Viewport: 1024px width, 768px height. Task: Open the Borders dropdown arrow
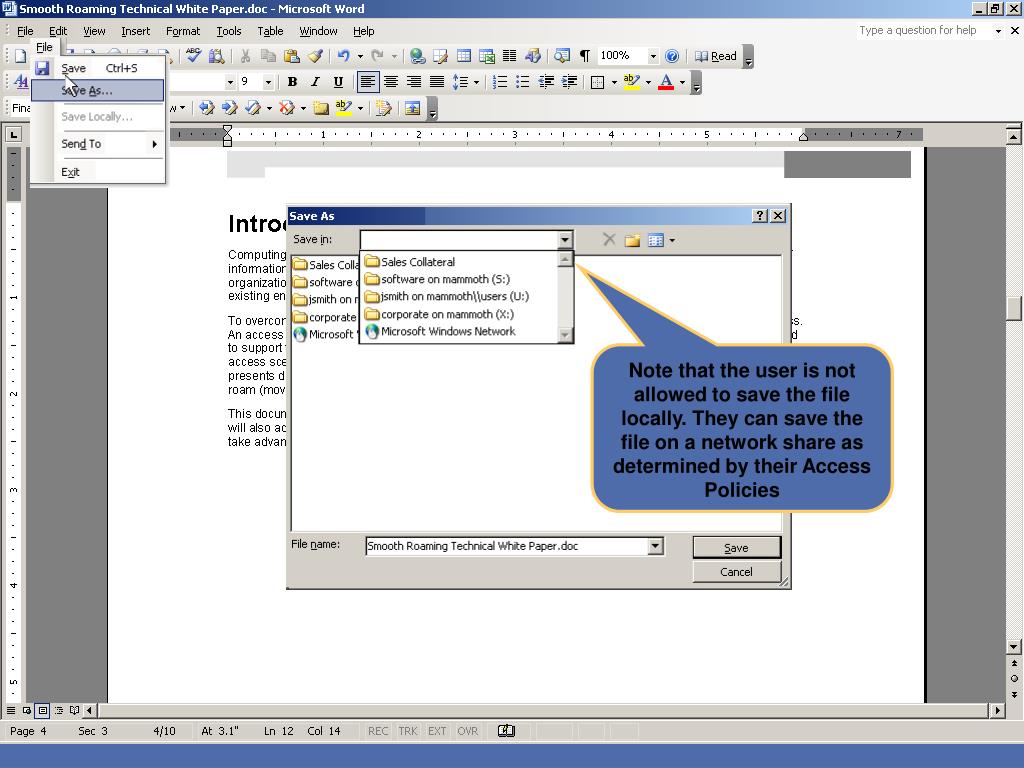pos(614,82)
